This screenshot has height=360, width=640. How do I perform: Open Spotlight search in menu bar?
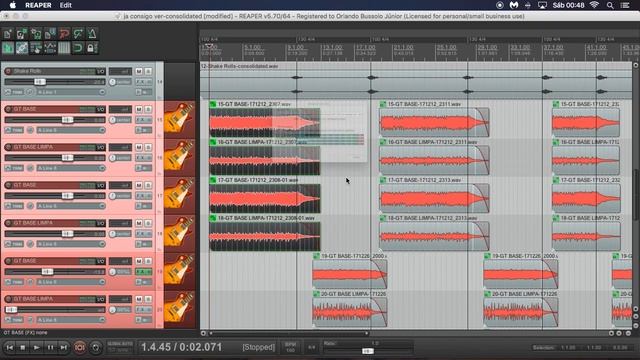(x=610, y=5)
